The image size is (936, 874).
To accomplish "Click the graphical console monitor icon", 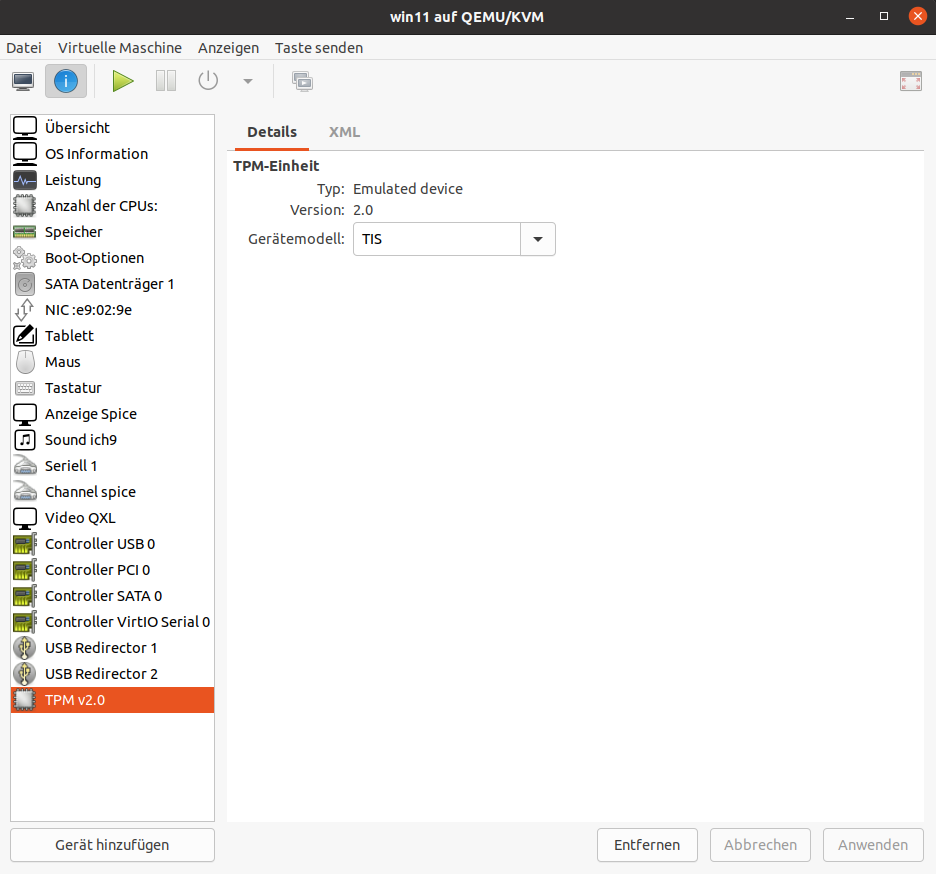I will click(23, 81).
